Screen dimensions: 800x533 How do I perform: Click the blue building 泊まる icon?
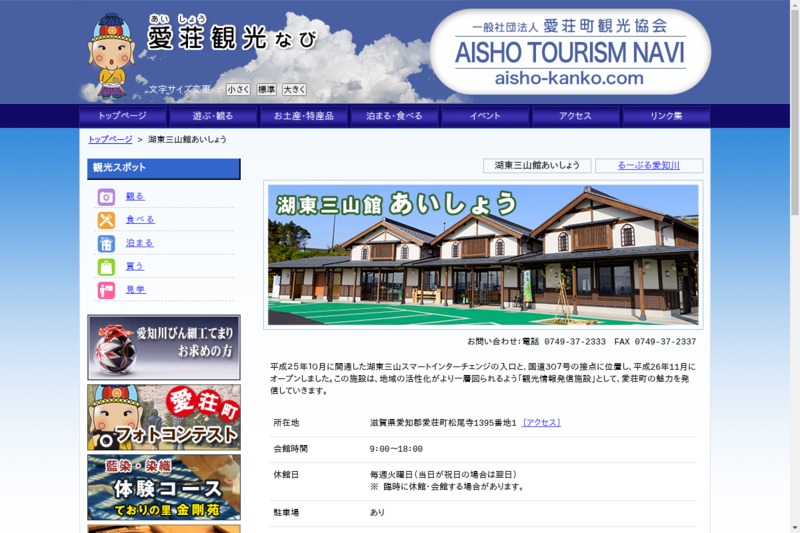pyautogui.click(x=106, y=243)
